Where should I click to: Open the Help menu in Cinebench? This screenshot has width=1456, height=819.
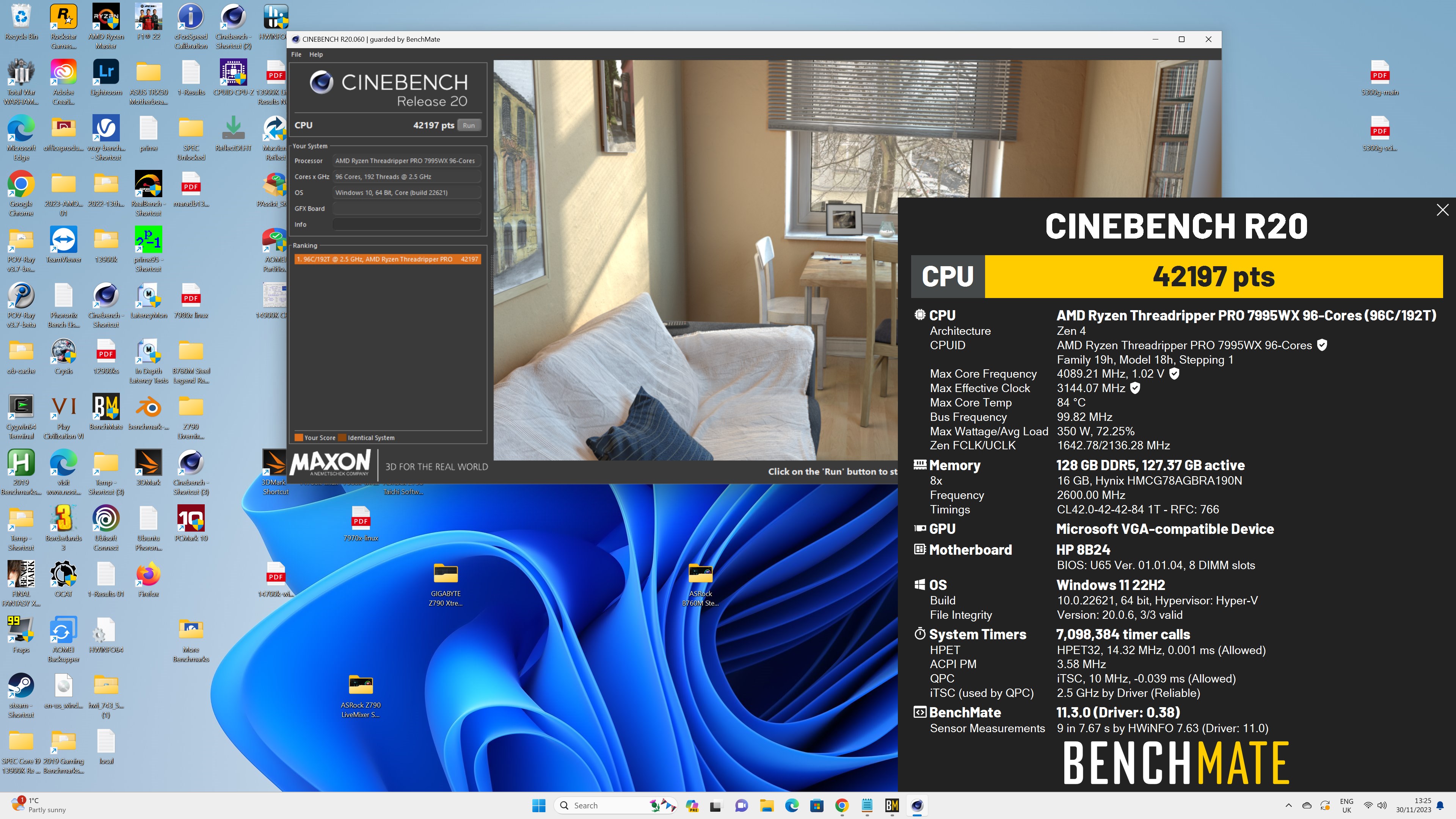point(316,54)
